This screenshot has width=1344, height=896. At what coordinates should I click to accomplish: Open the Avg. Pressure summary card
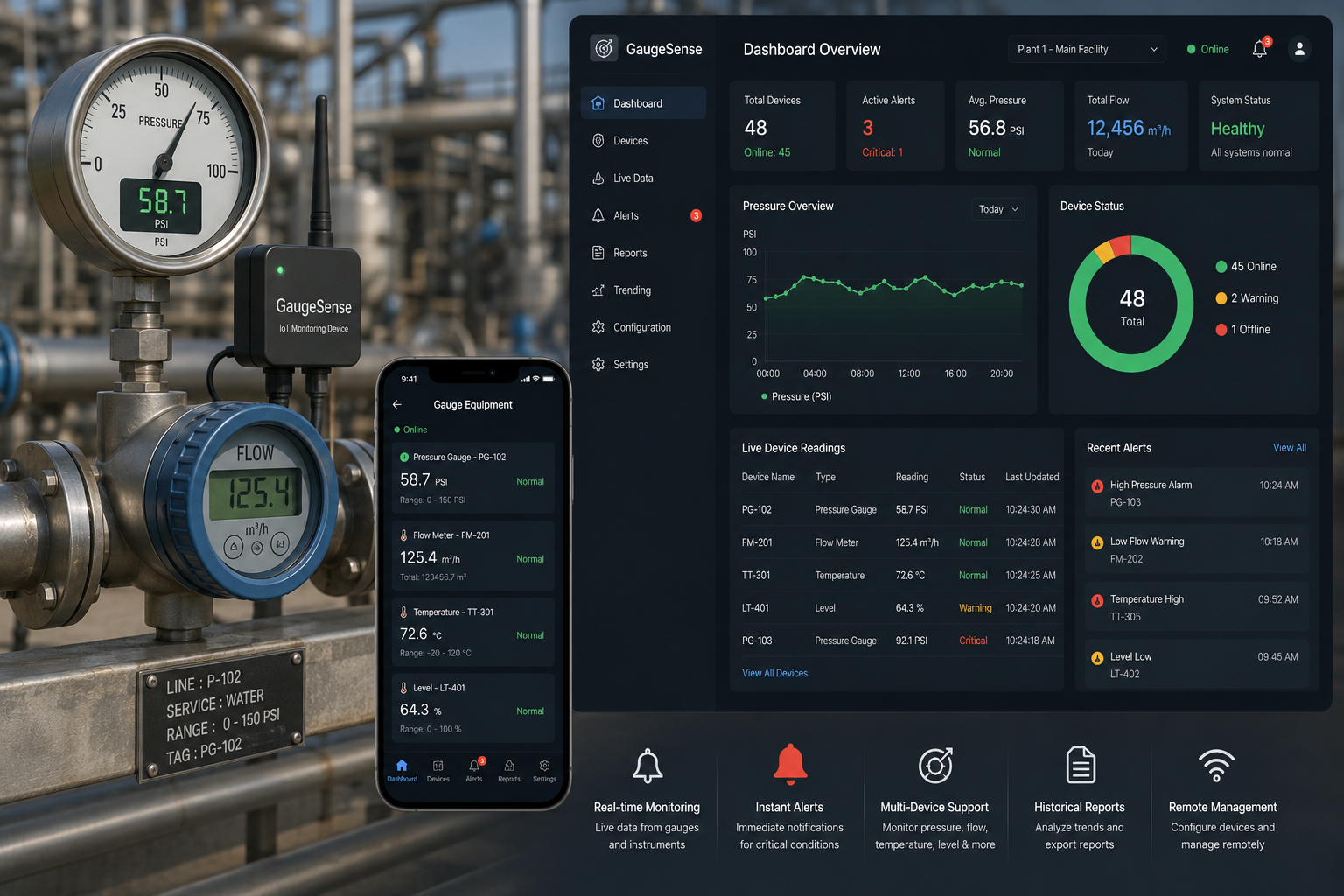[1009, 125]
